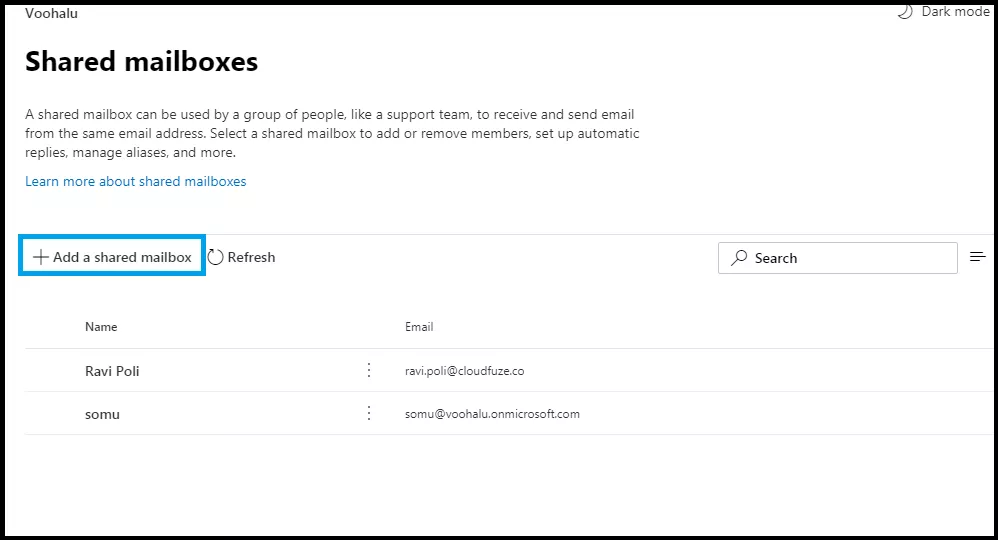
Task: Open the three-dot menu for Ravi Poli
Action: (369, 371)
